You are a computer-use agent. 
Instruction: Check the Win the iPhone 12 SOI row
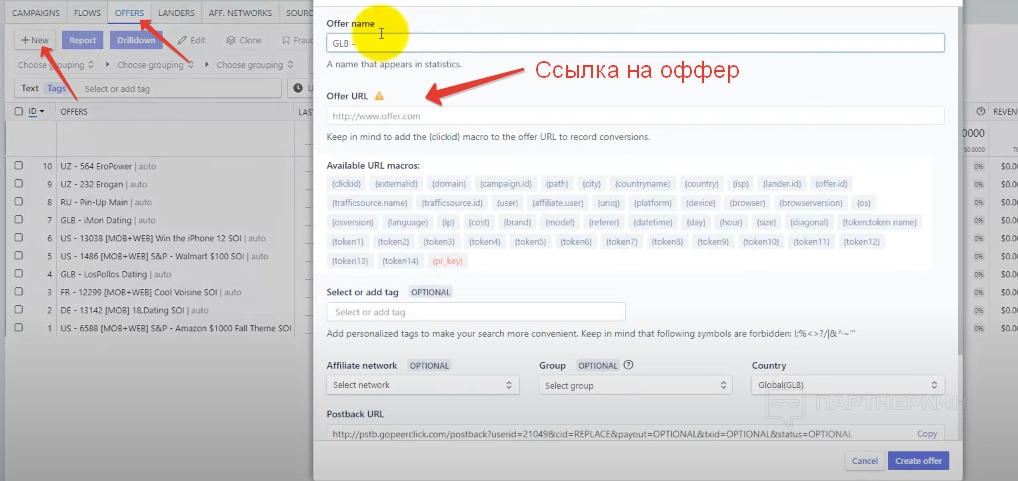(x=19, y=238)
